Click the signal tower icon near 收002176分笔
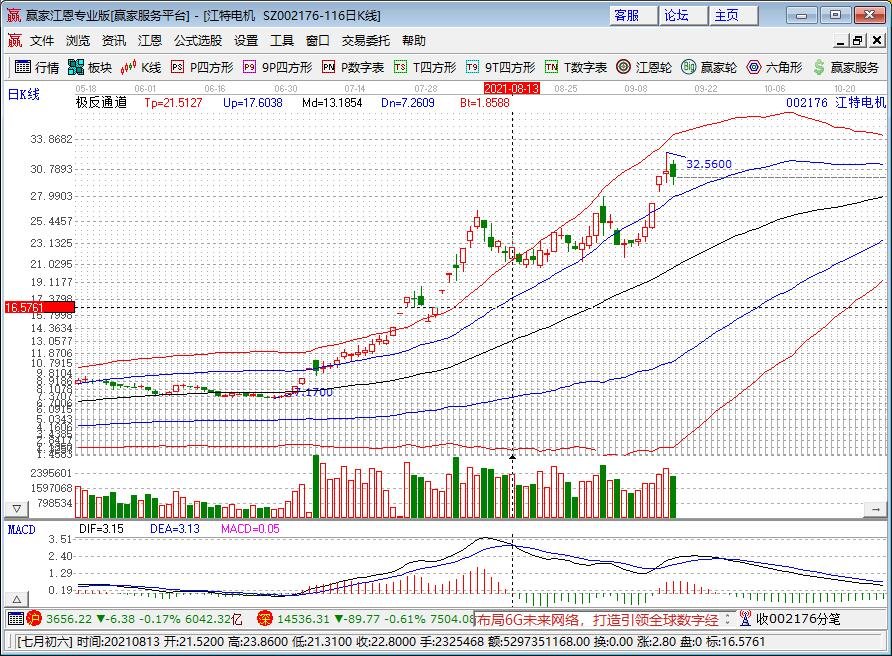This screenshot has width=892, height=656. tap(745, 618)
